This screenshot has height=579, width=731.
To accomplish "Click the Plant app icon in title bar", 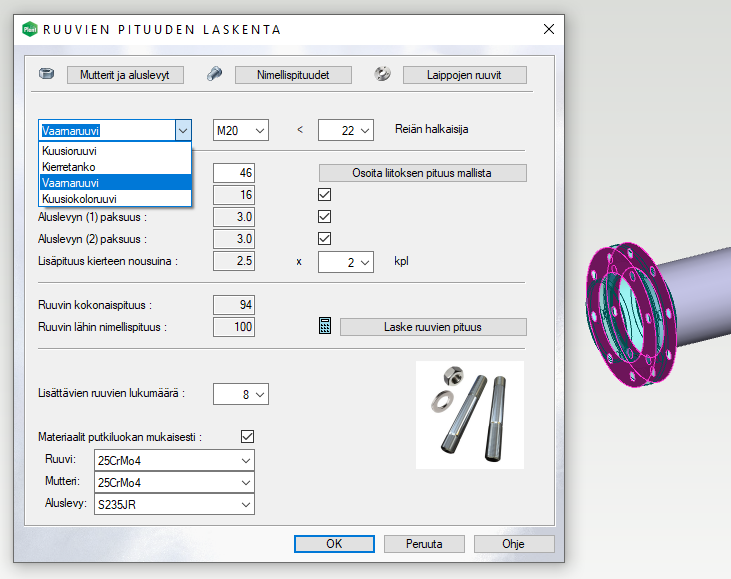I will (x=29, y=29).
